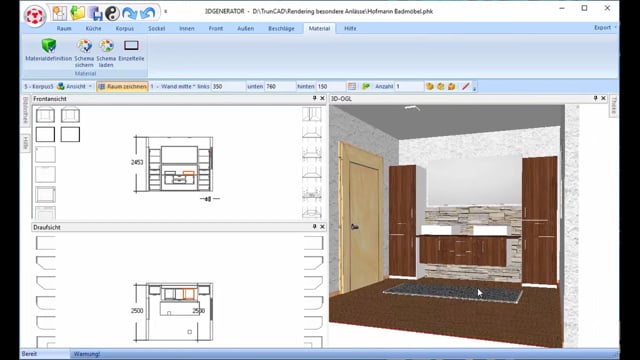
Task: Open the Bibliothek side tab
Action: 26,110
